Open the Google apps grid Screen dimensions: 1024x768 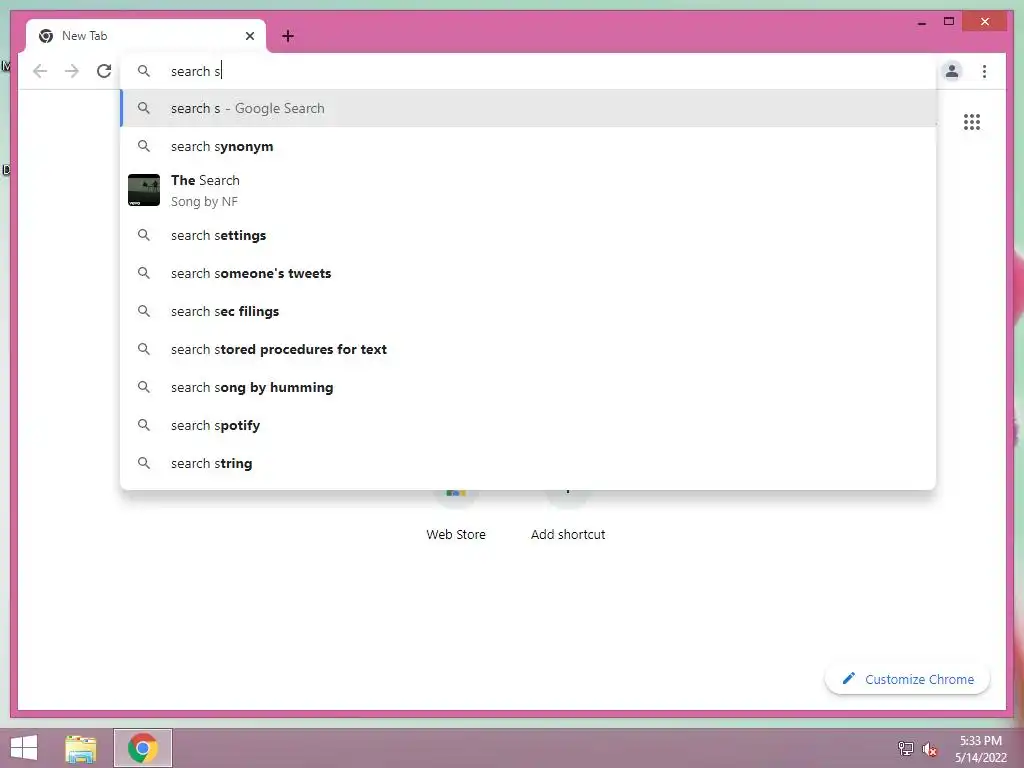pyautogui.click(x=972, y=122)
